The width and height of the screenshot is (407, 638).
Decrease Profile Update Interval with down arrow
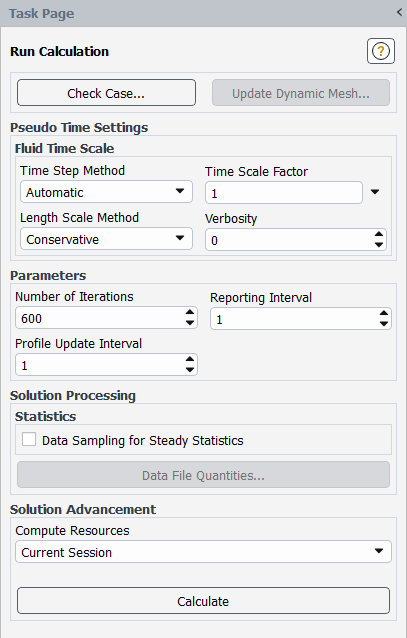[x=190, y=369]
